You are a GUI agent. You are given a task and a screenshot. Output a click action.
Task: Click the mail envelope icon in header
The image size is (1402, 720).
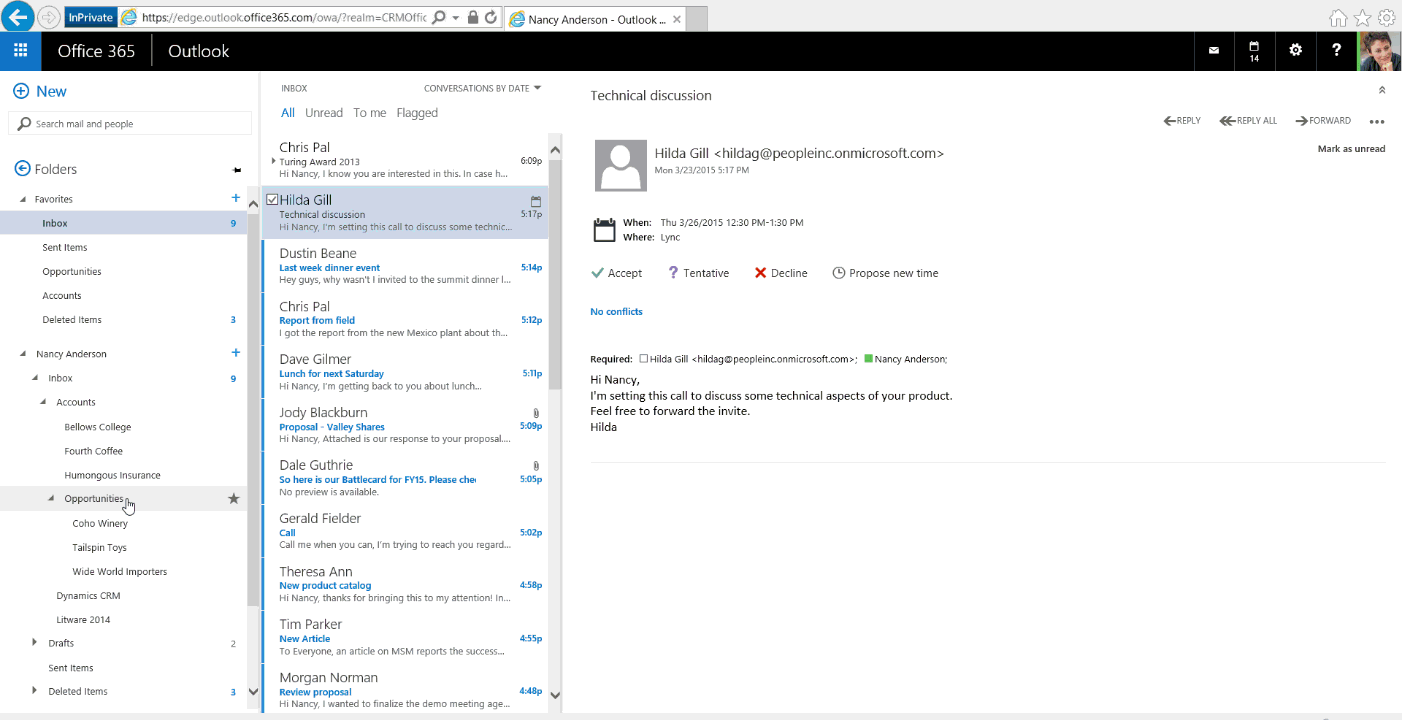(x=1214, y=51)
